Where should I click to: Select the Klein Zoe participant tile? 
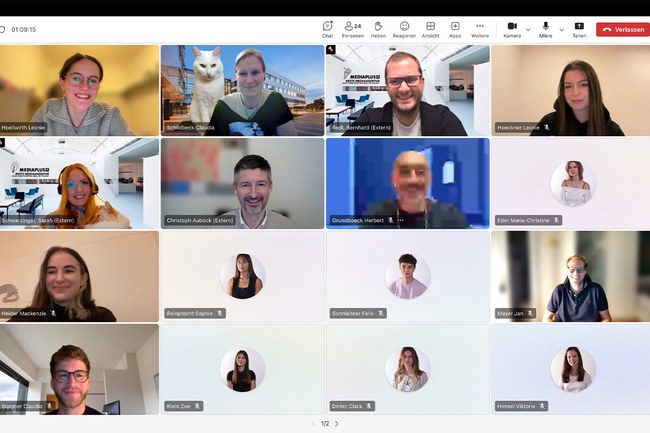(242, 368)
